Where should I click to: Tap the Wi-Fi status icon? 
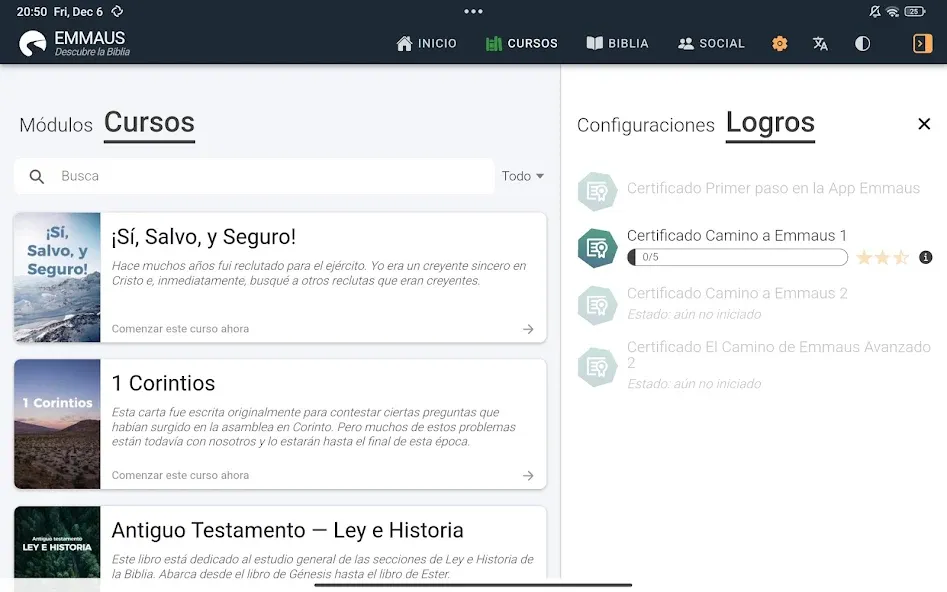coord(893,11)
